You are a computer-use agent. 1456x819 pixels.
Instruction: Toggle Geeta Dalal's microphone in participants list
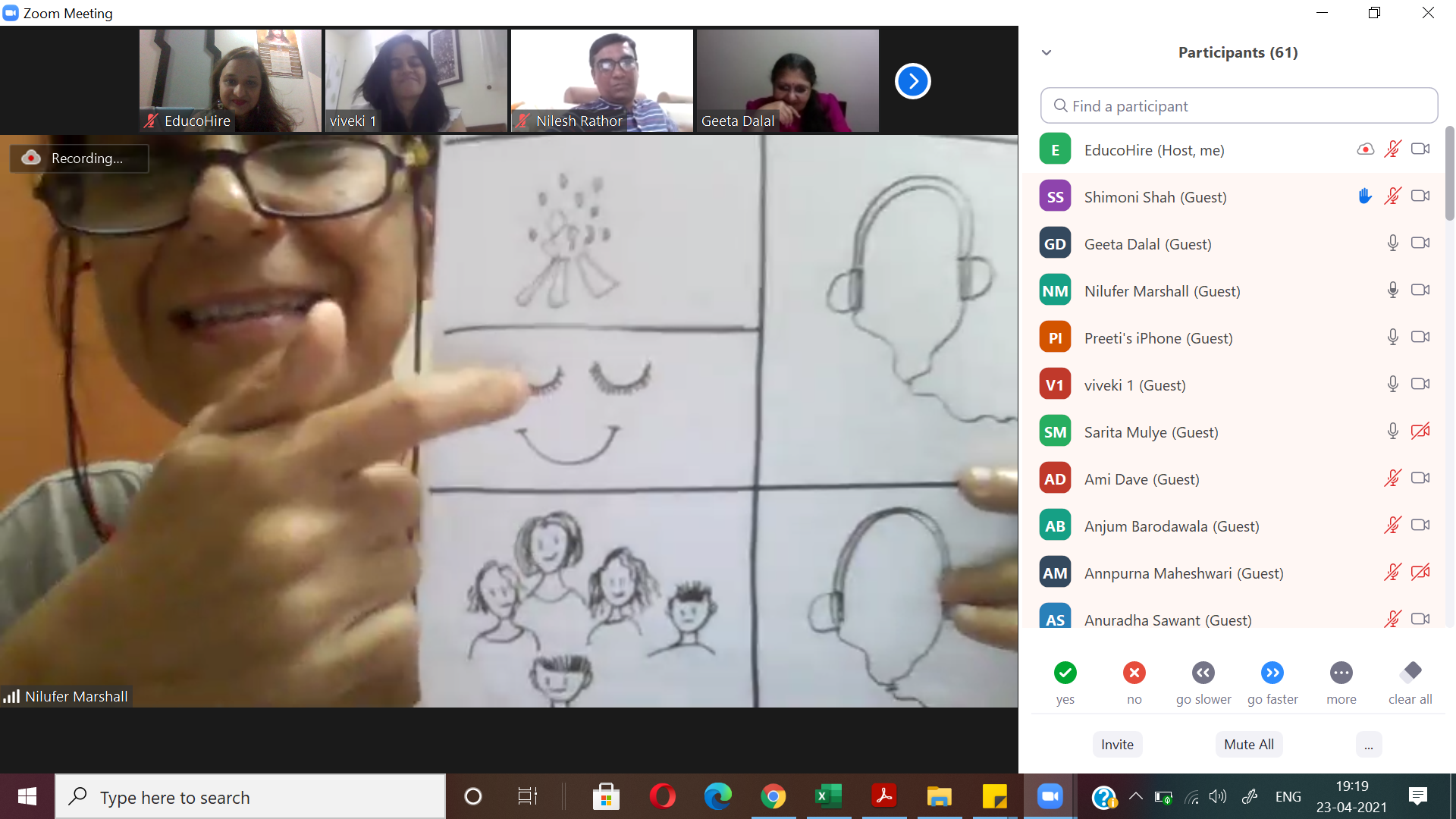tap(1392, 243)
